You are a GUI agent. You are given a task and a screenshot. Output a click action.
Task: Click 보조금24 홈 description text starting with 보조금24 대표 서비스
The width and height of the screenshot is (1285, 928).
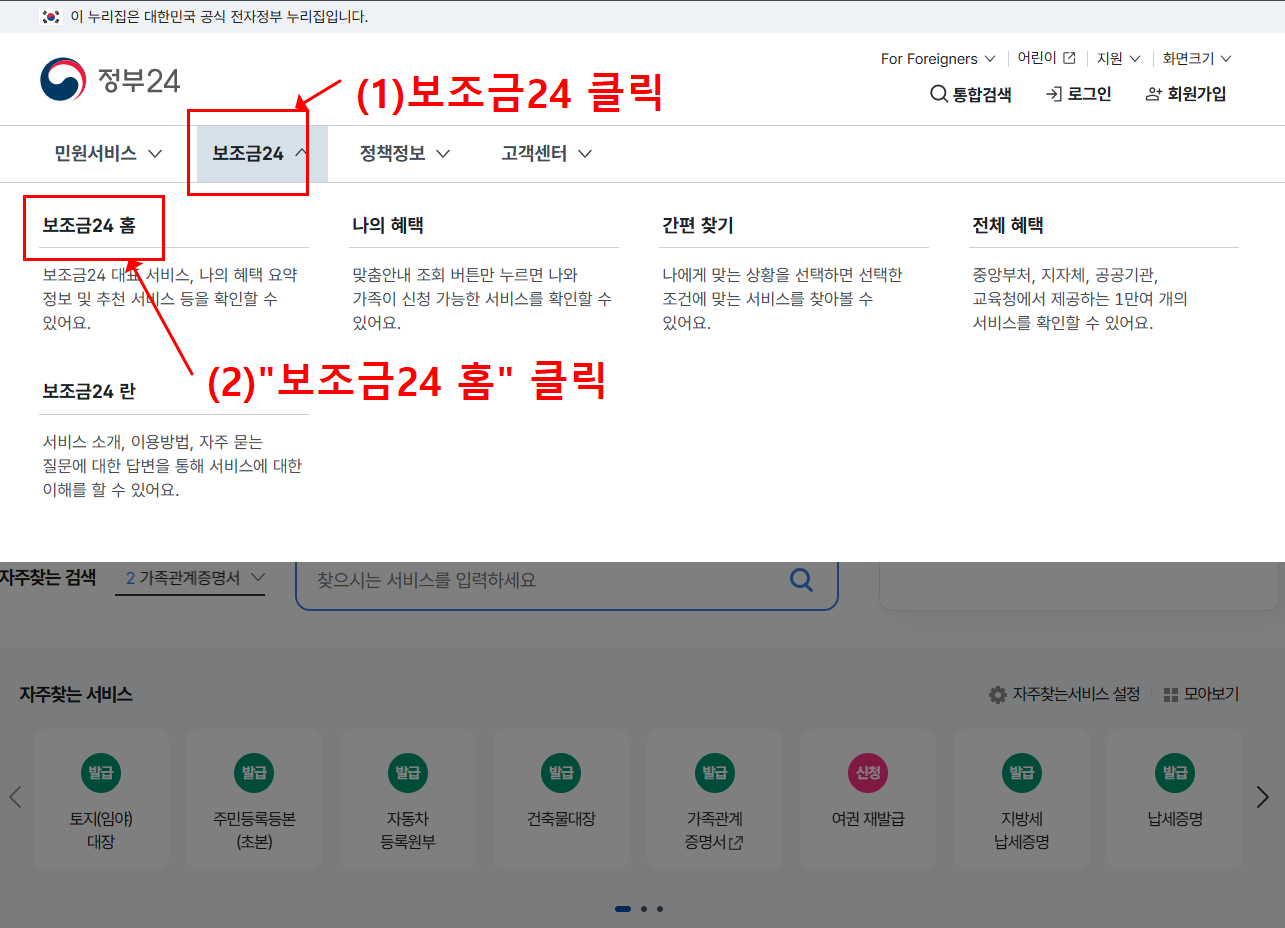tap(170, 299)
